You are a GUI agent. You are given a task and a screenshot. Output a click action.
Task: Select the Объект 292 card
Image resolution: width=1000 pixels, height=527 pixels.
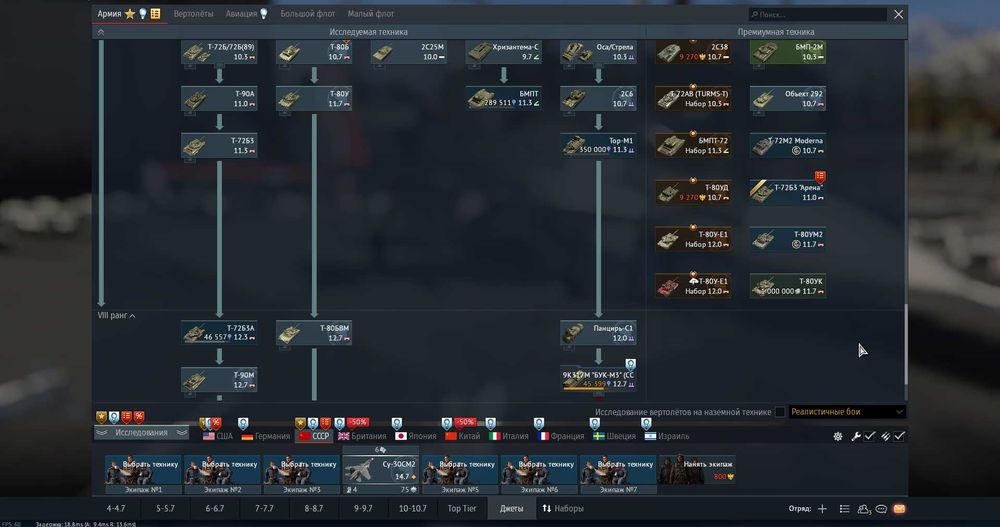pos(788,99)
